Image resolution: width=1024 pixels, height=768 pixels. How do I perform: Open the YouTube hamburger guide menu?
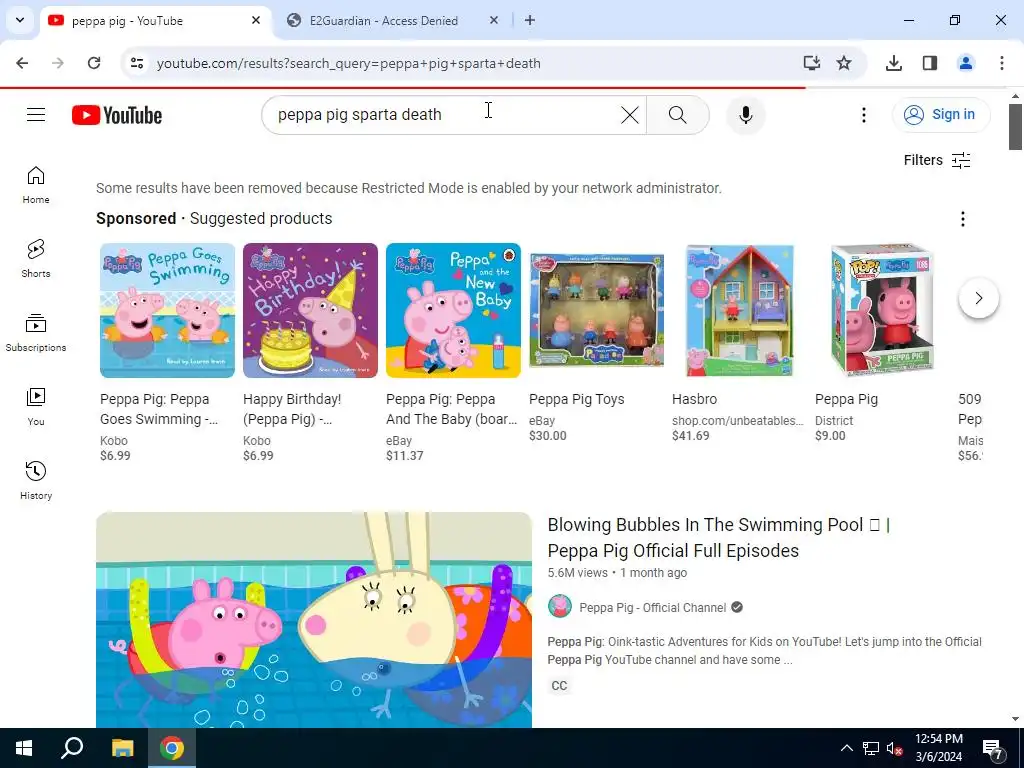[36, 115]
